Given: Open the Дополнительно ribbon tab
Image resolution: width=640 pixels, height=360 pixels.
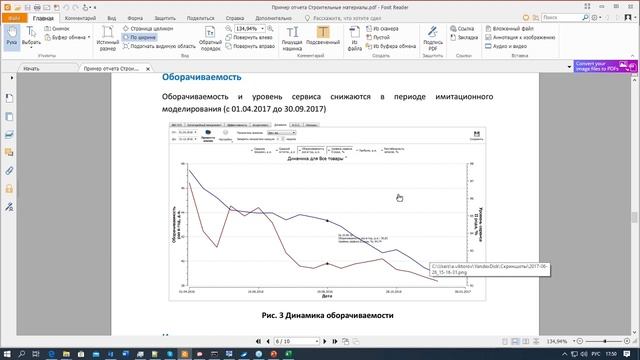Looking at the screenshot, I should pyautogui.click(x=273, y=18).
